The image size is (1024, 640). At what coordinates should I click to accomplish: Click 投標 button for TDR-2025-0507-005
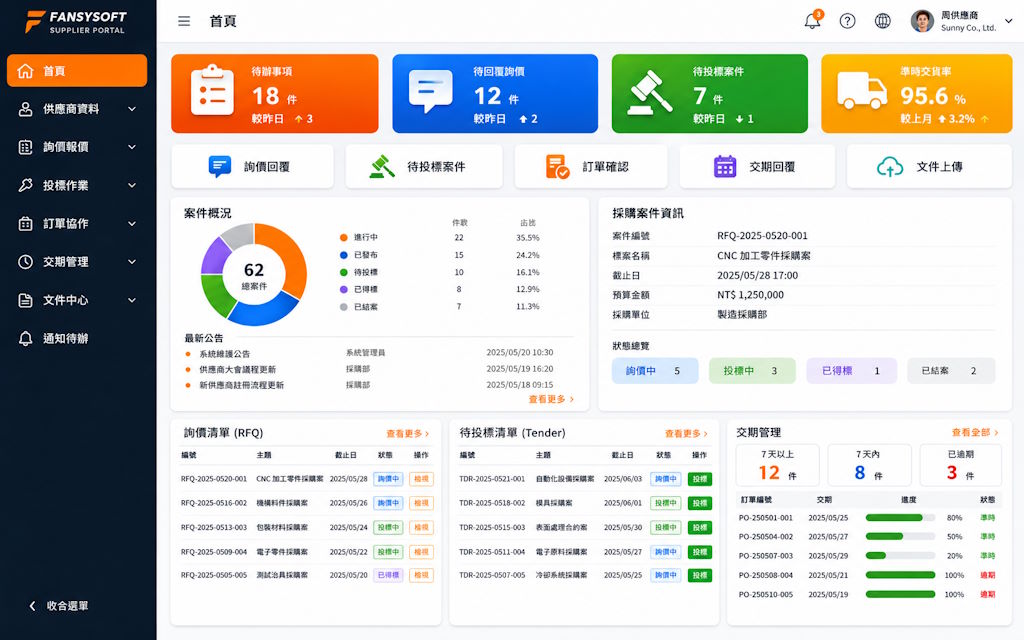click(x=699, y=575)
